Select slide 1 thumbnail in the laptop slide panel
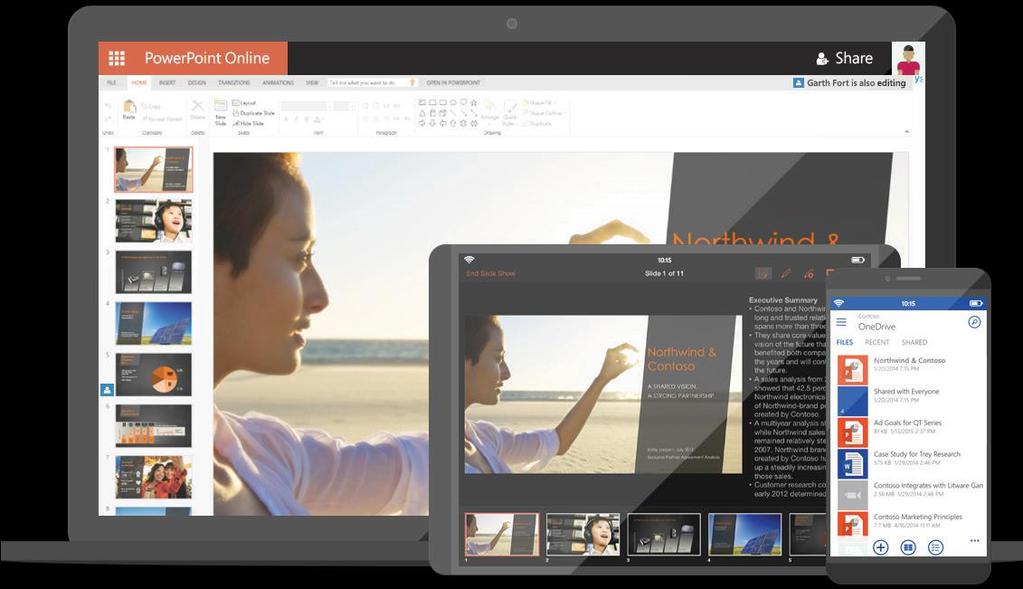1023x589 pixels. tap(153, 170)
